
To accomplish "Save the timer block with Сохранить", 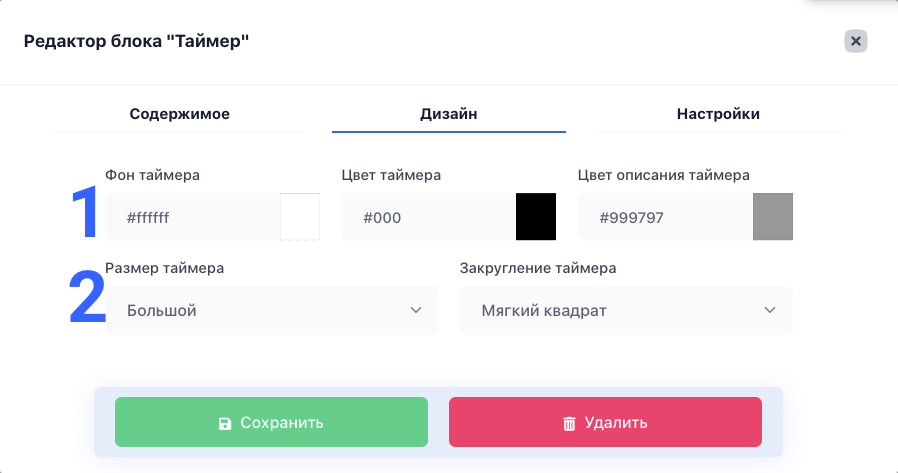I will tap(271, 422).
